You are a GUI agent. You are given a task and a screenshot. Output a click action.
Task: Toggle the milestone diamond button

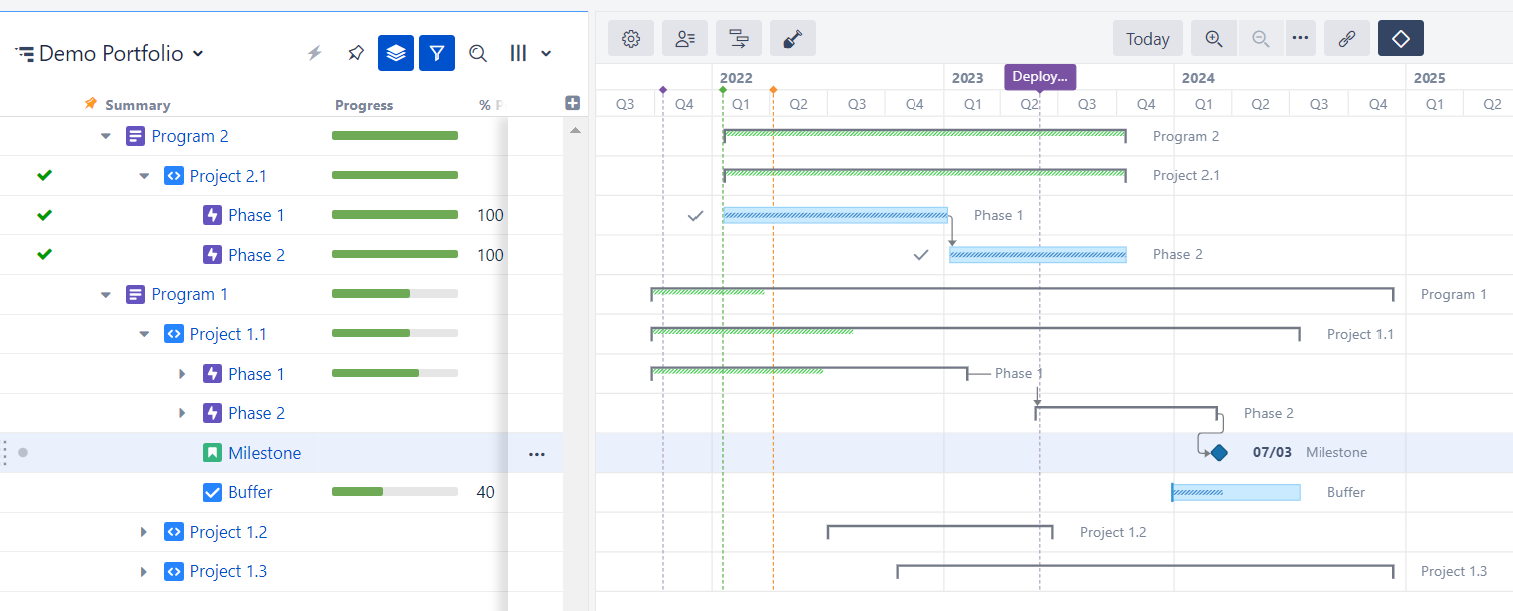(x=1401, y=39)
